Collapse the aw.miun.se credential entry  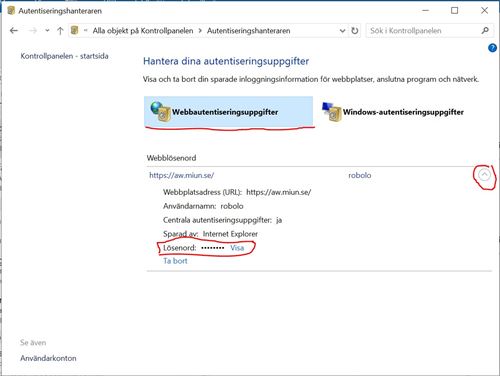coord(484,175)
